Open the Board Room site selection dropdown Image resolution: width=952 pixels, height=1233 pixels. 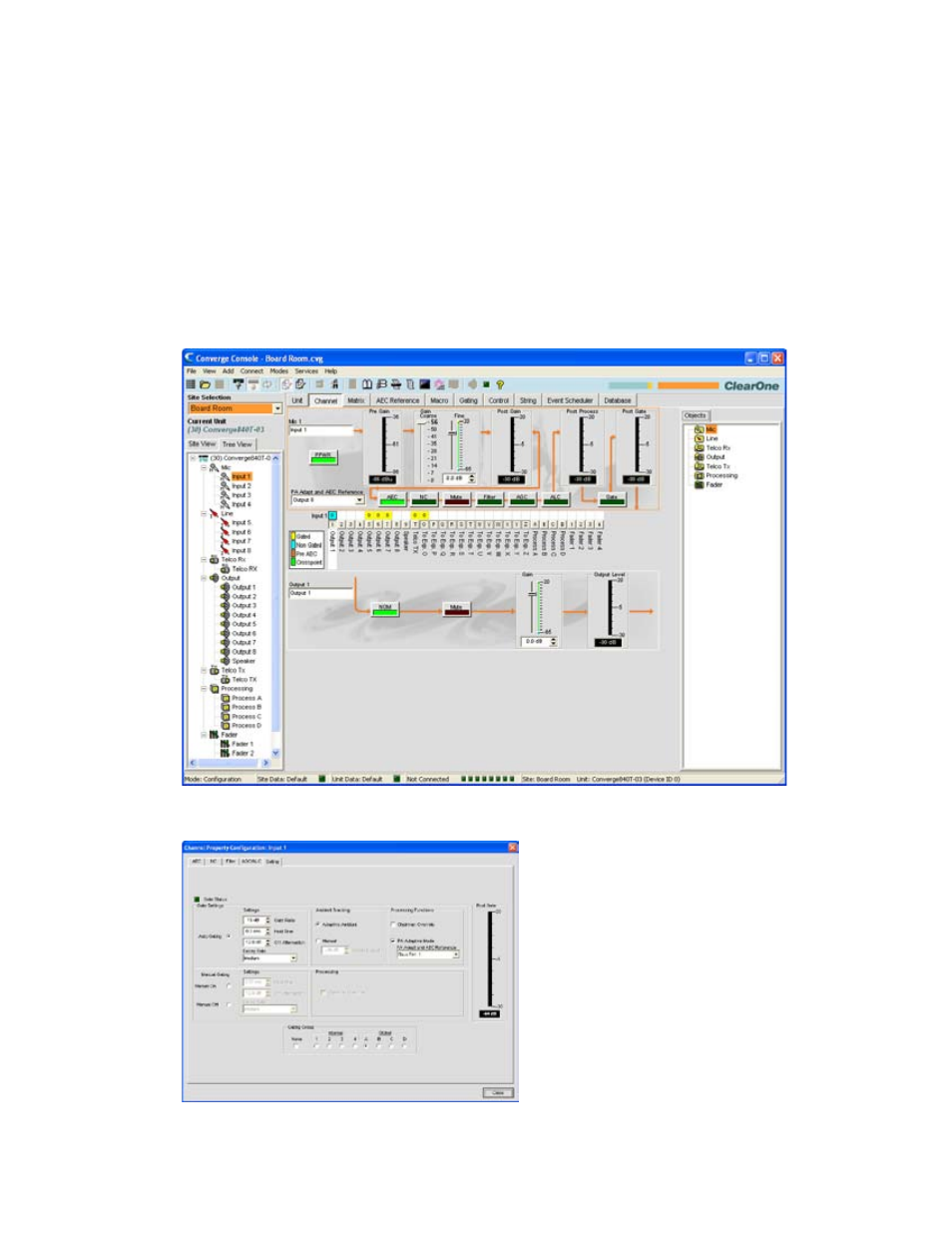coord(277,408)
